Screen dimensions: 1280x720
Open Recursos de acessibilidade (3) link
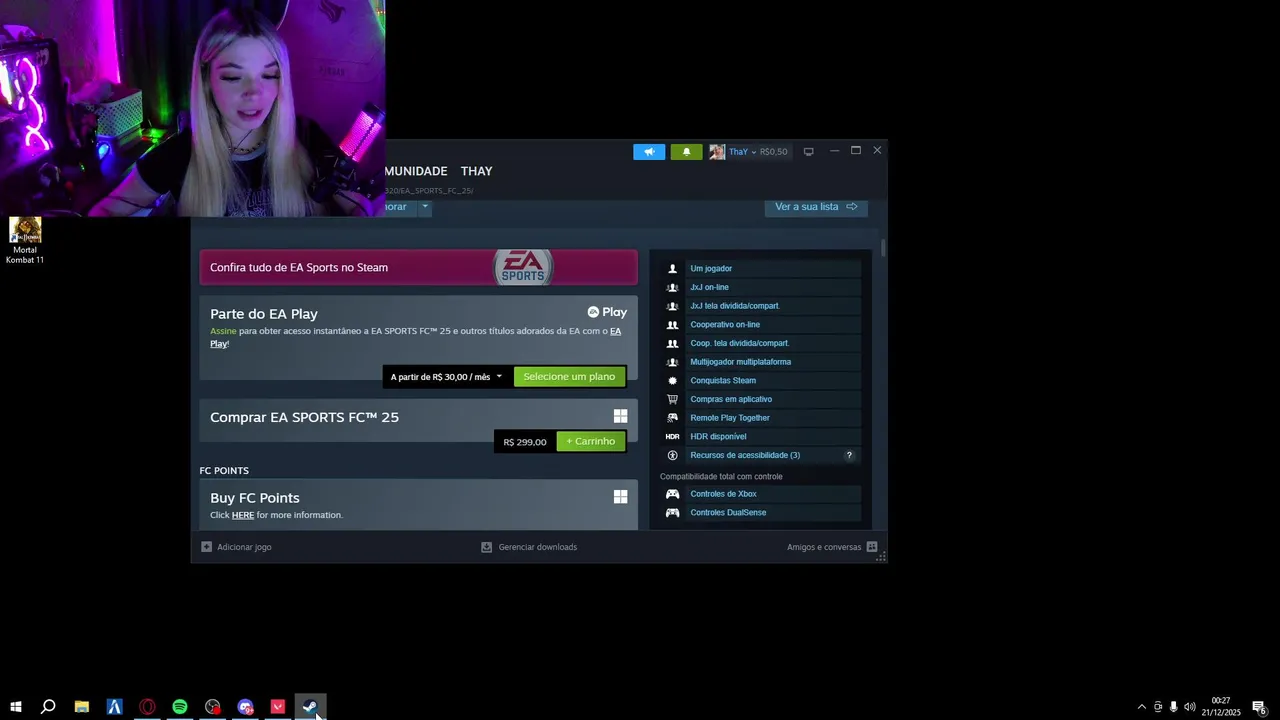pyautogui.click(x=745, y=455)
